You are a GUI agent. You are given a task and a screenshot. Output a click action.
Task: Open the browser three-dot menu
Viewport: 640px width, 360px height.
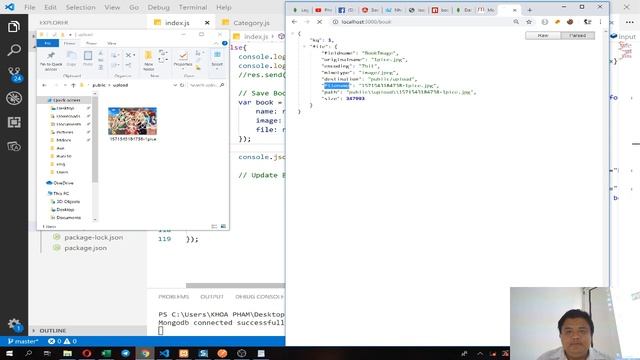click(600, 22)
